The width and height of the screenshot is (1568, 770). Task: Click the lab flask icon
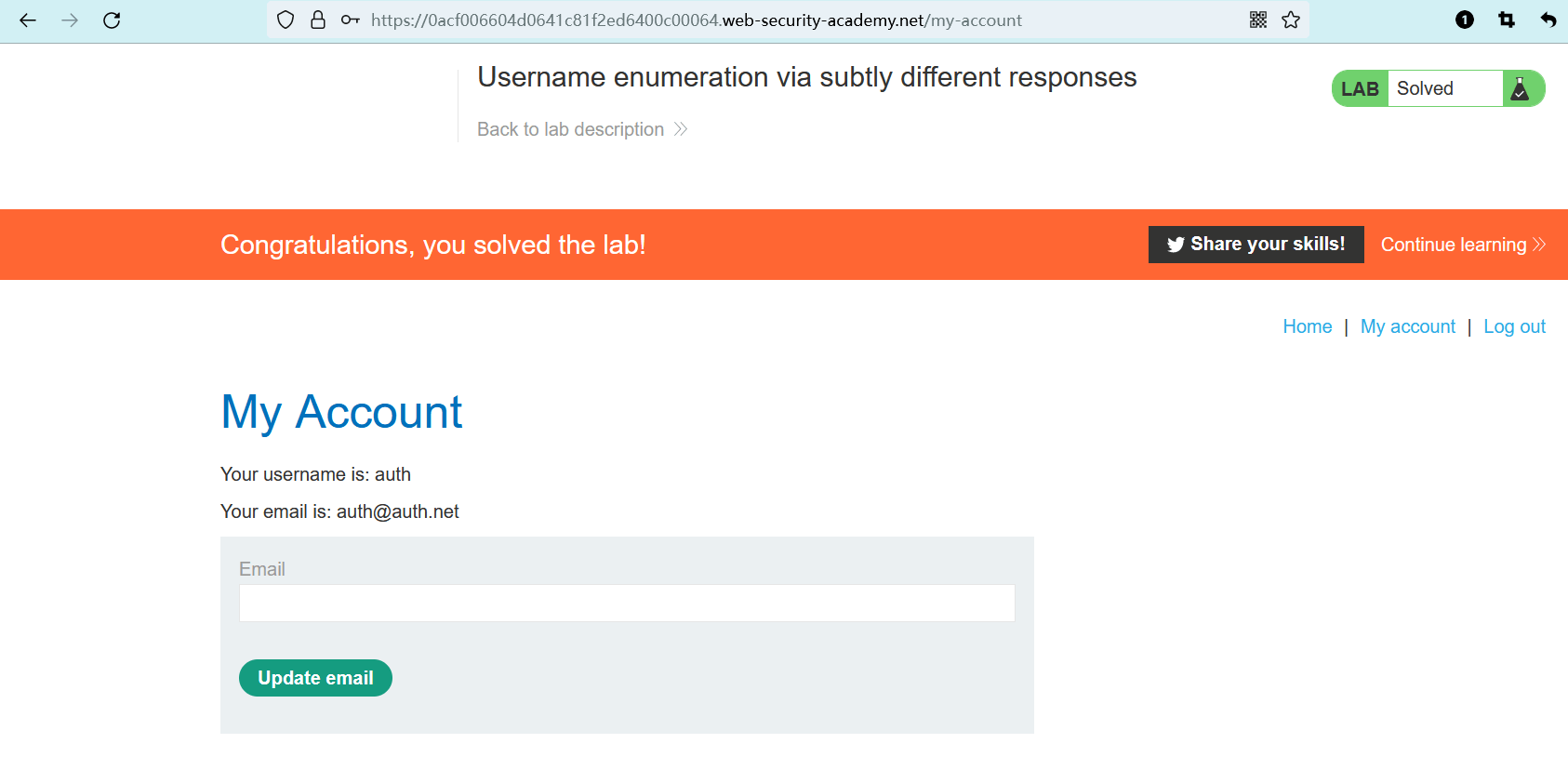coord(1520,89)
